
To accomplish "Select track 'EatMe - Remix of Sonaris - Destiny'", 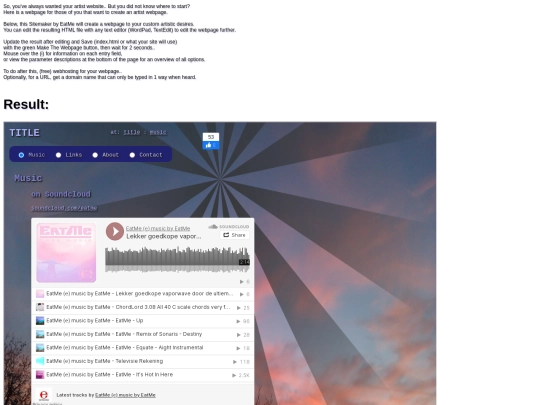I will click(143, 334).
